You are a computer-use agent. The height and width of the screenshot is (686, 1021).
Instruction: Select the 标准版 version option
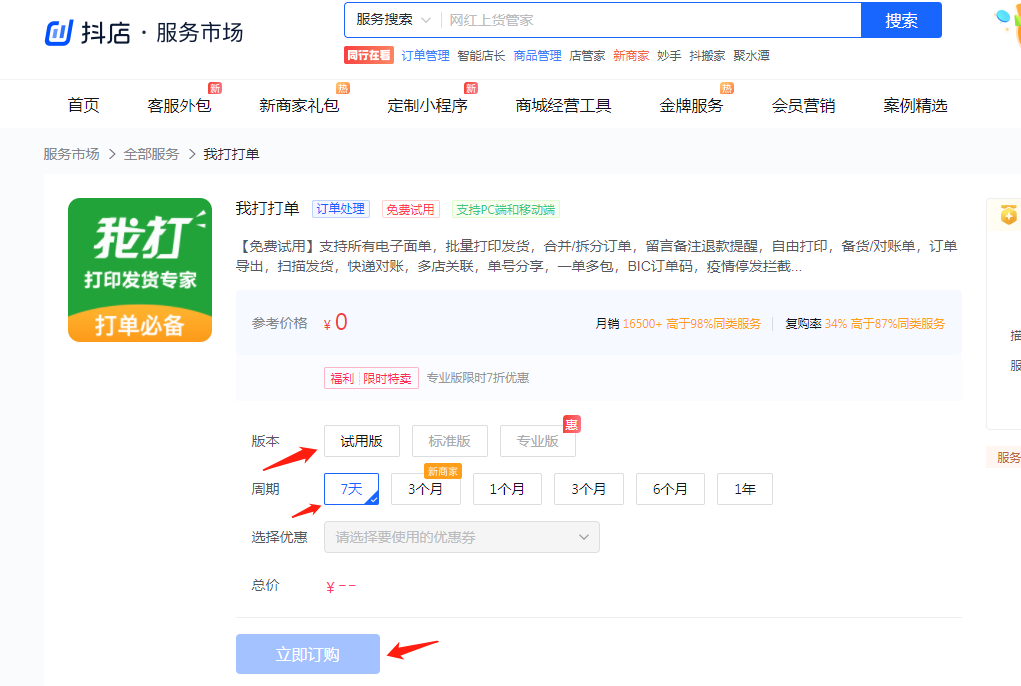point(449,441)
